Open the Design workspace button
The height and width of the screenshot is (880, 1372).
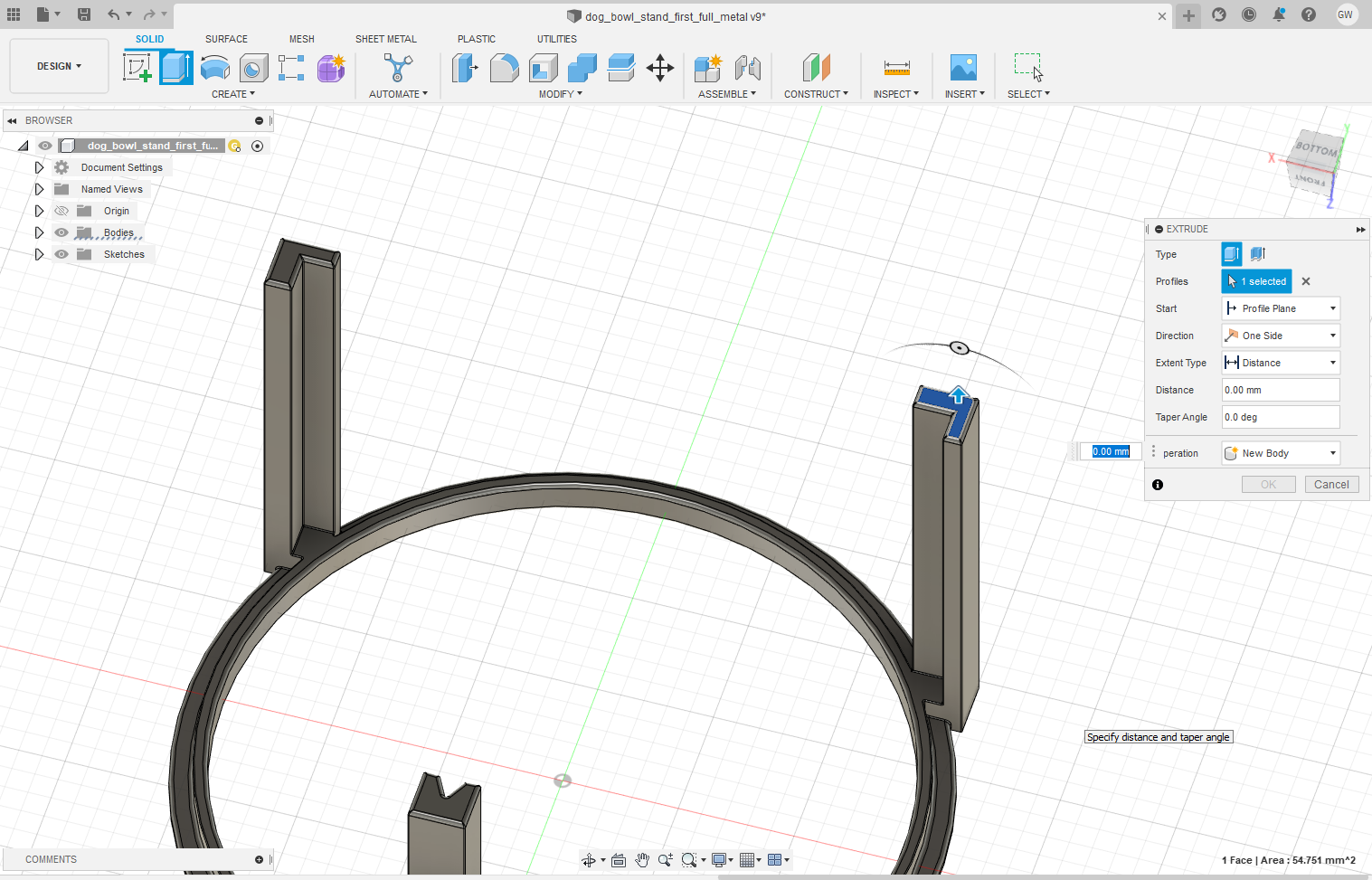point(59,66)
